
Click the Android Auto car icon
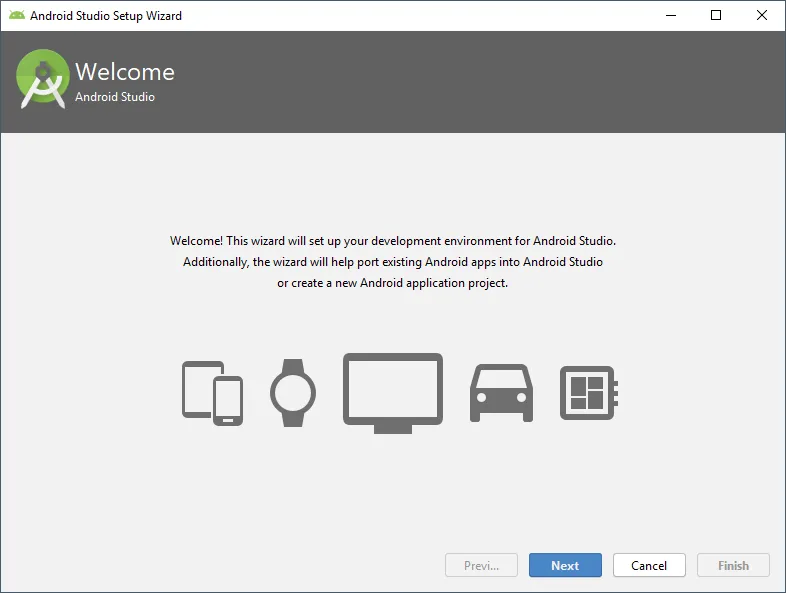click(501, 393)
